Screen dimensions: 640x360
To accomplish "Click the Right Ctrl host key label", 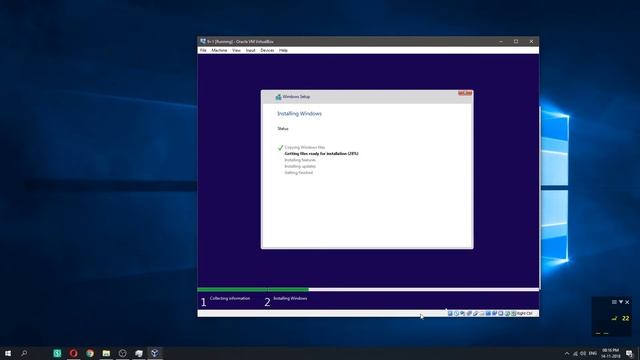I will click(524, 313).
